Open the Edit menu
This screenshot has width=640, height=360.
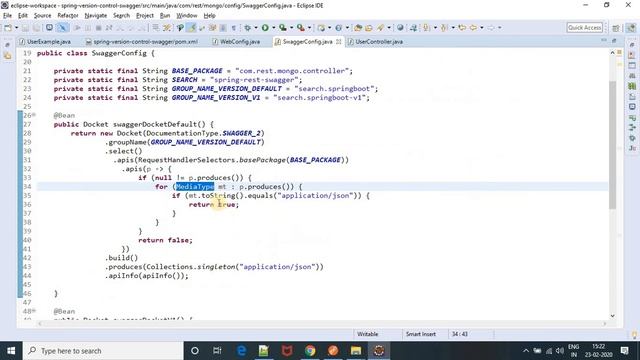(x=23, y=16)
